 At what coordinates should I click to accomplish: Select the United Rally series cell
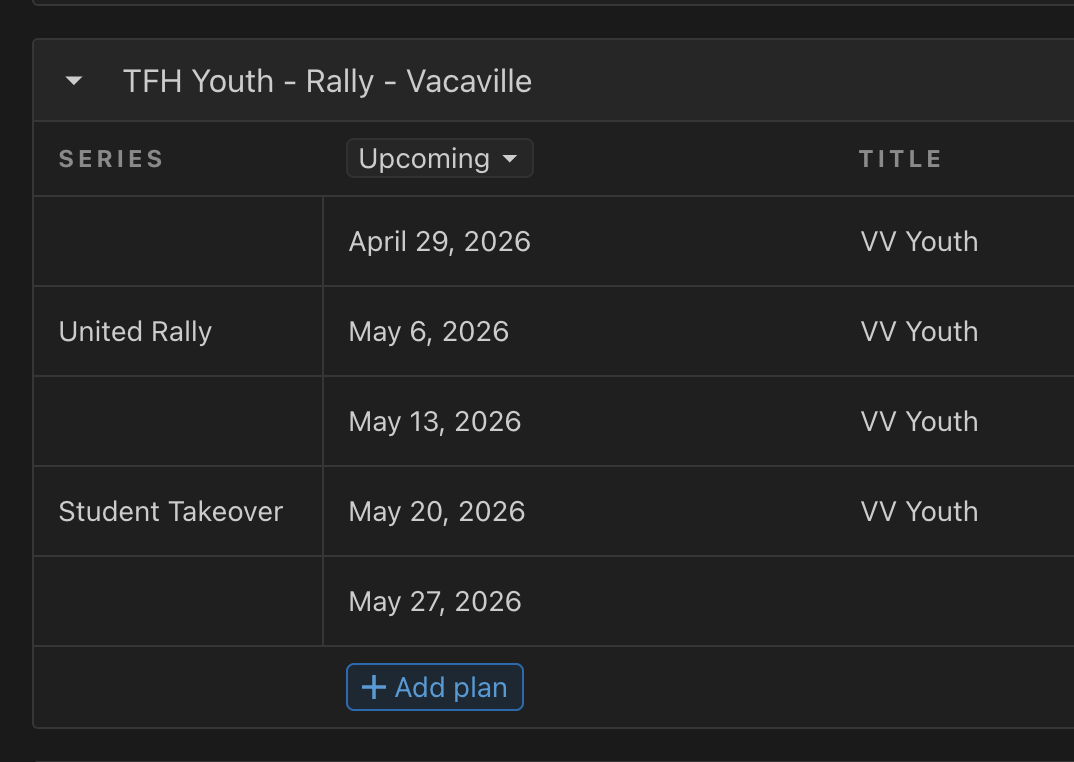click(x=135, y=332)
